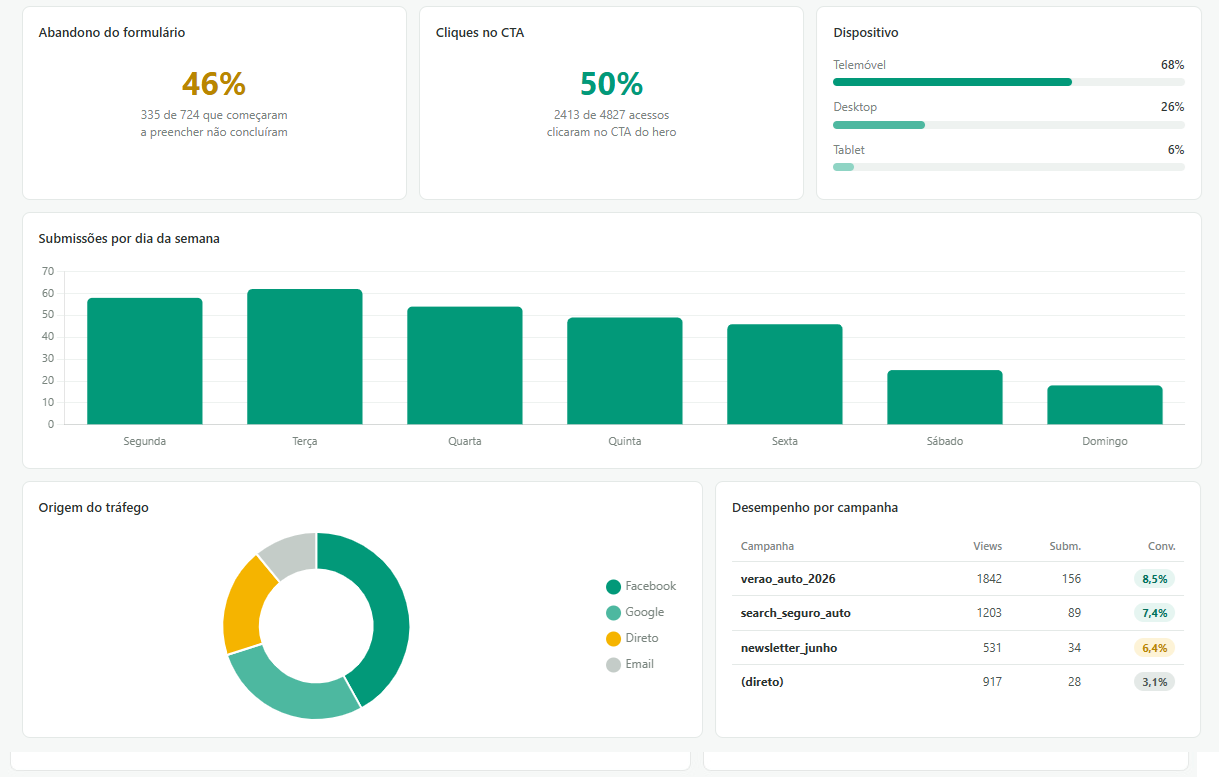The height and width of the screenshot is (777, 1219).
Task: Click the "68%" Telemóvel percentage
Action: 1173,64
